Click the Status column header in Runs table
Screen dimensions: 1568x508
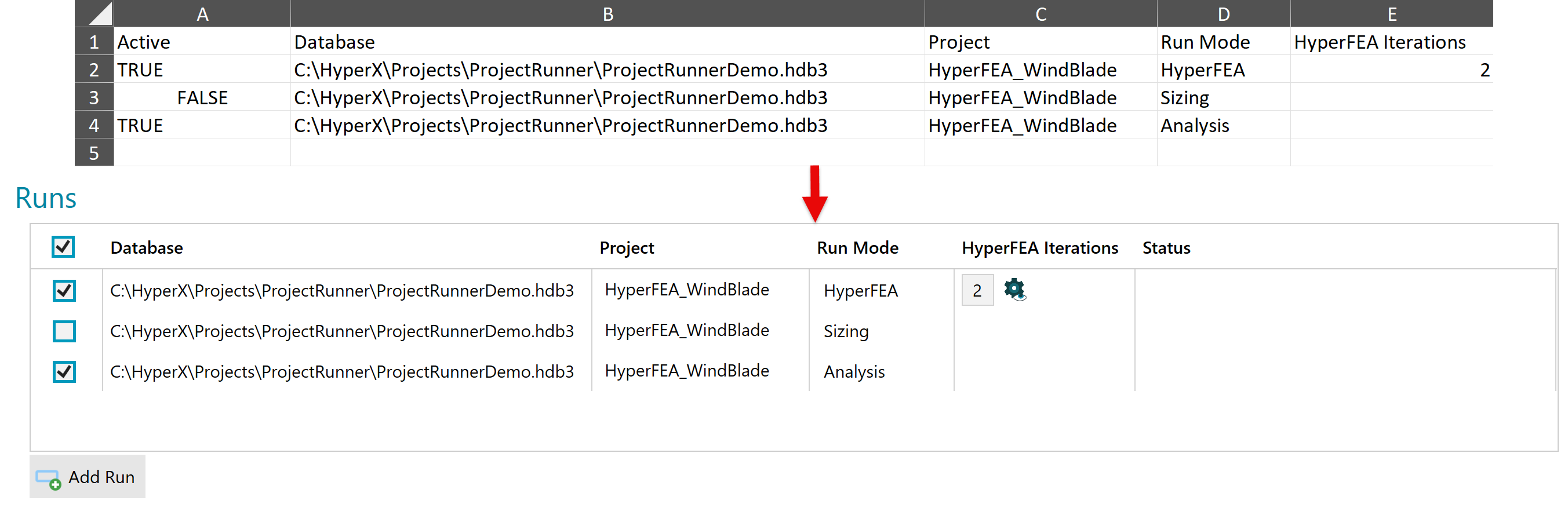pyautogui.click(x=1166, y=247)
